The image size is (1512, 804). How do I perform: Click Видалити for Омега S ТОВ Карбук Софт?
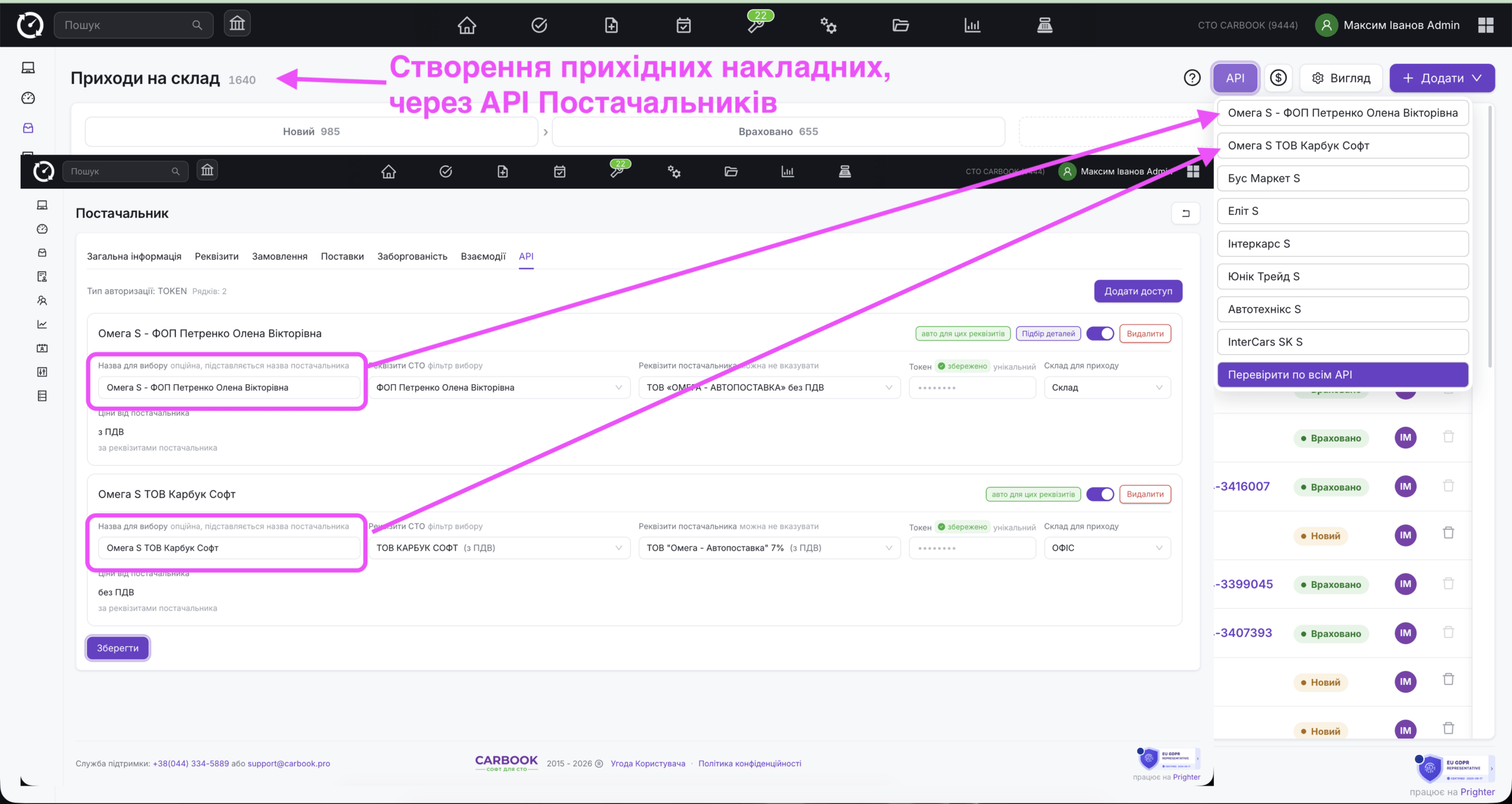coord(1145,494)
